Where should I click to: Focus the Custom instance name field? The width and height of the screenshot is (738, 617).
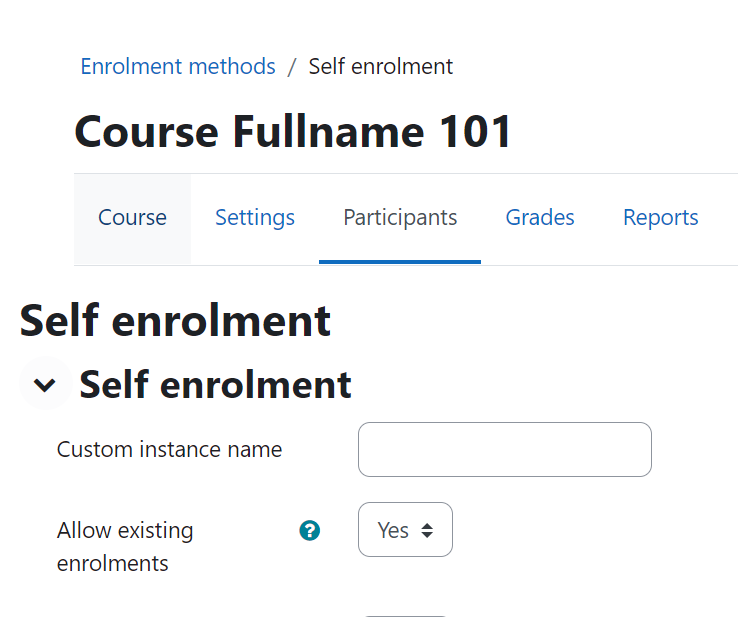(505, 449)
